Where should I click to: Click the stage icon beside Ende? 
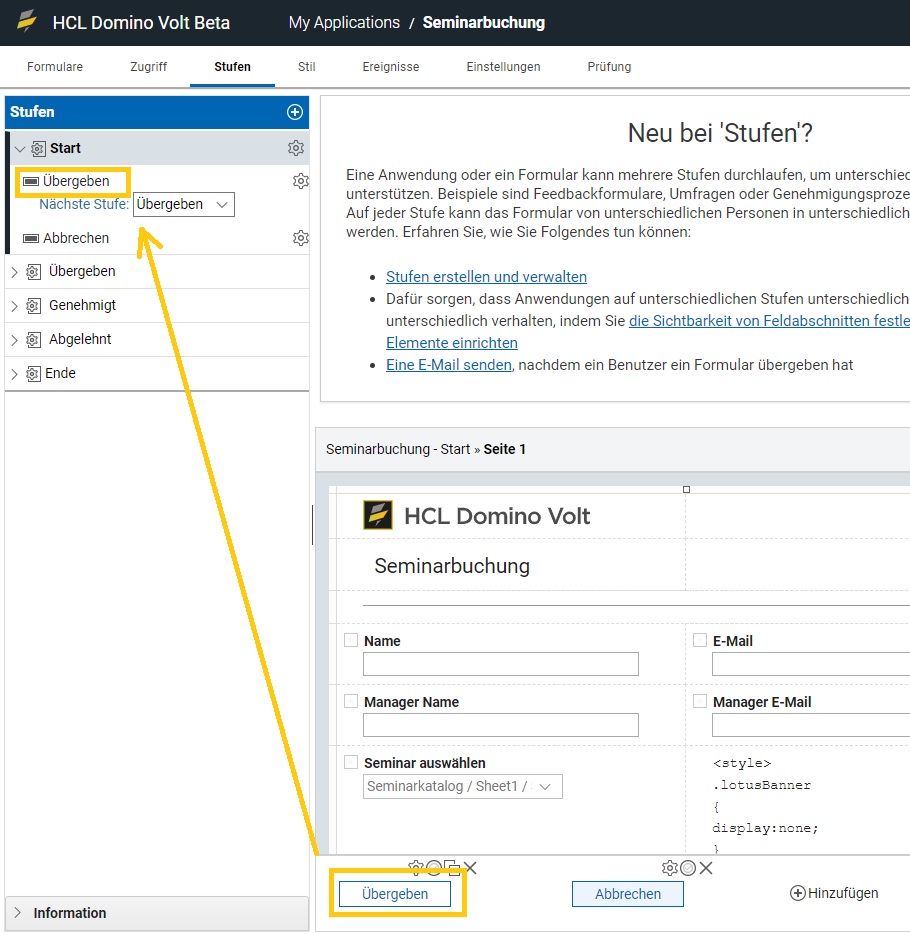tap(33, 373)
